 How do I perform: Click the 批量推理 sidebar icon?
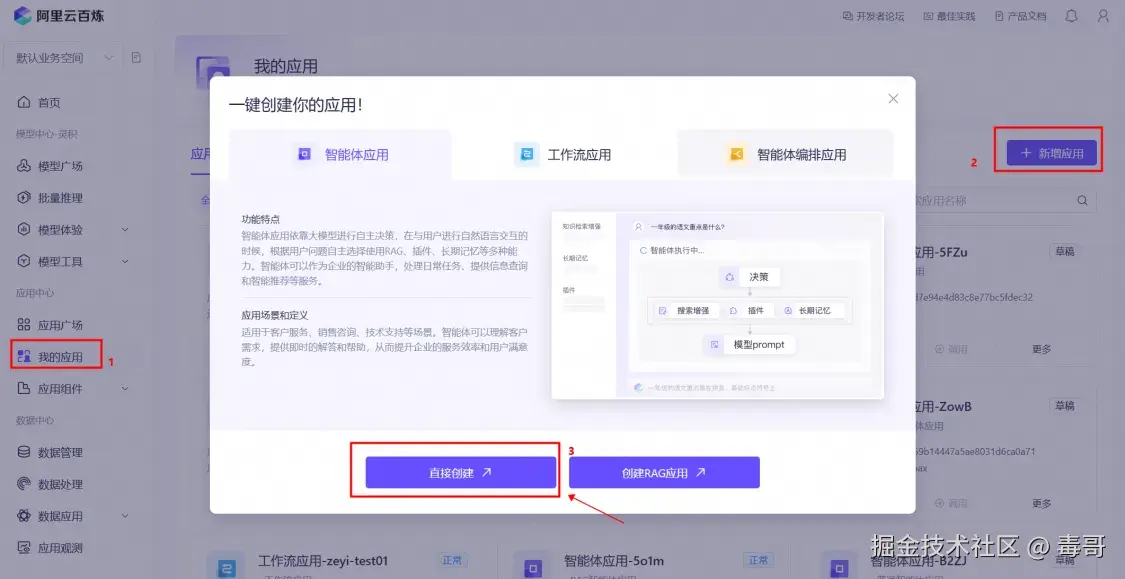click(24, 197)
